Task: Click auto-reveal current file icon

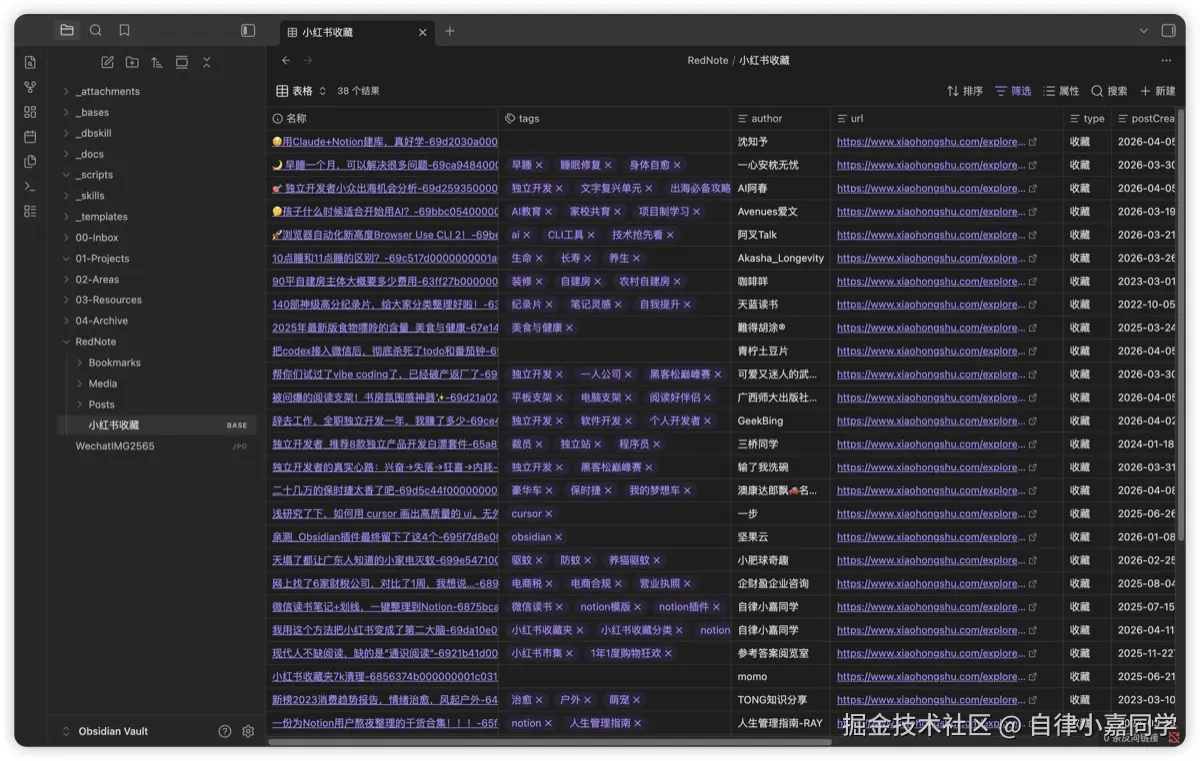Action: (x=182, y=62)
